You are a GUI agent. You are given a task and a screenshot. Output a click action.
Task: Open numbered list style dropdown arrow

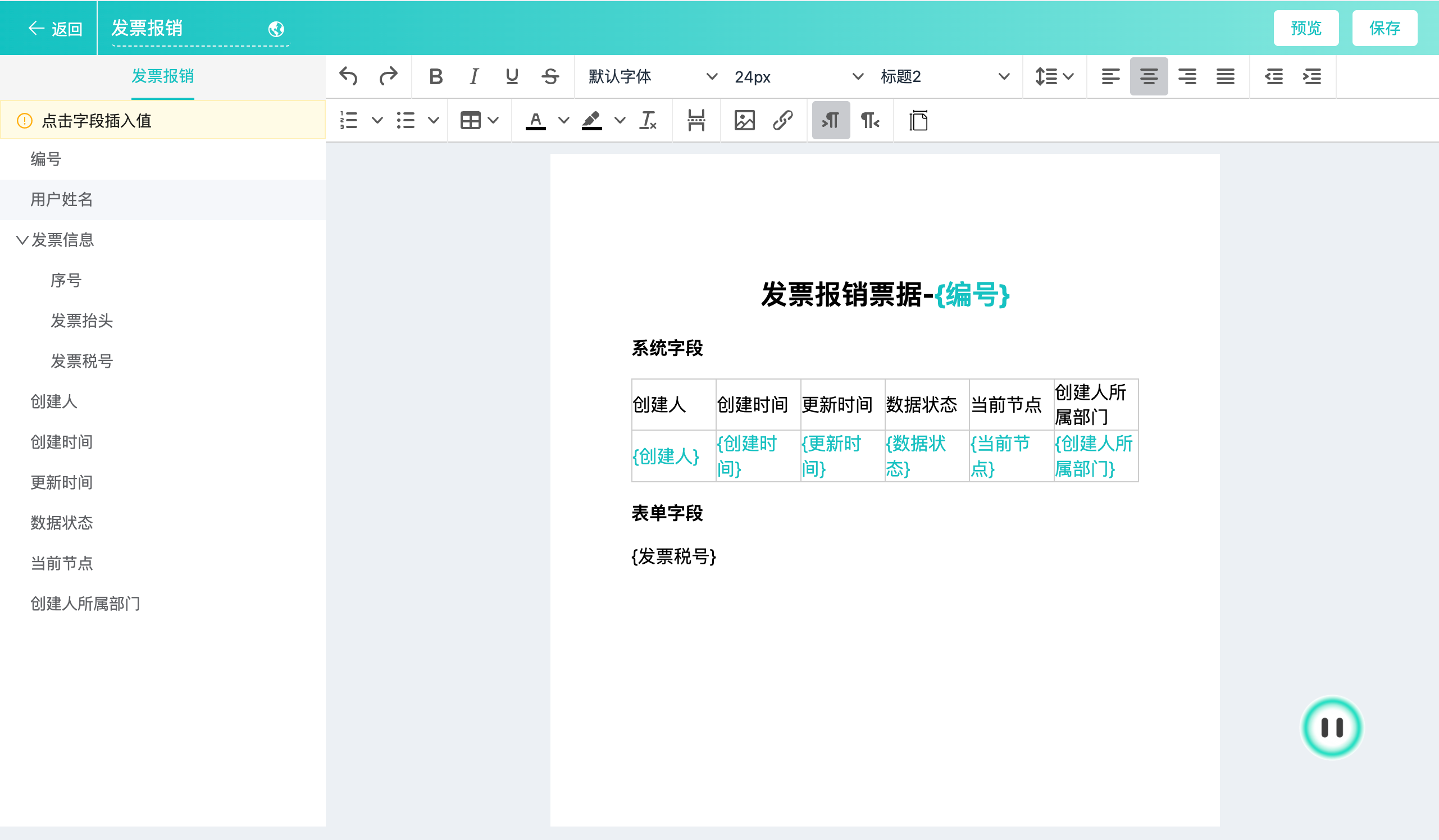click(x=377, y=120)
